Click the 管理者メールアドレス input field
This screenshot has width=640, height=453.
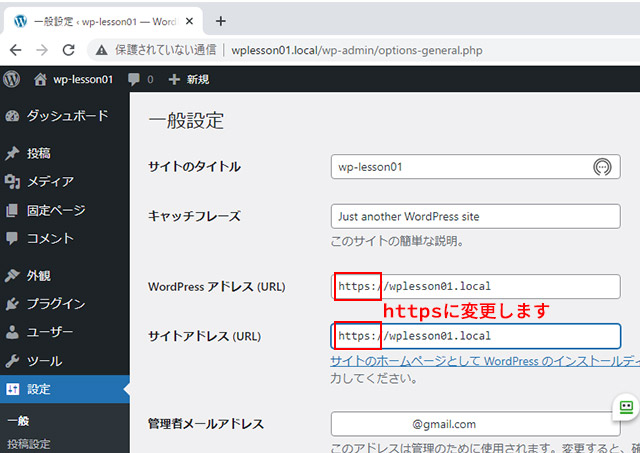476,424
